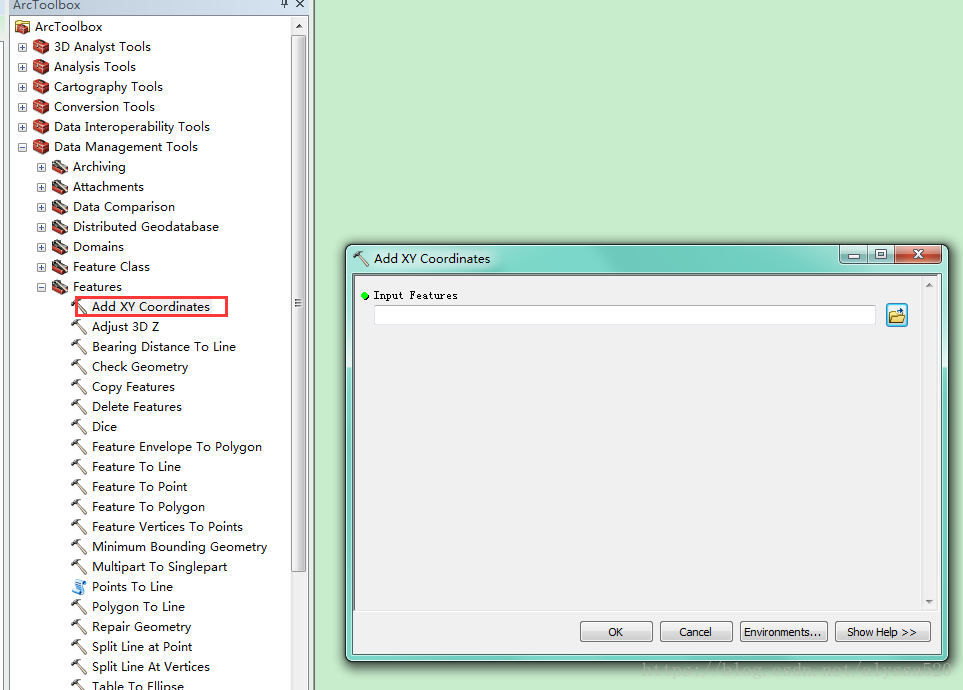
Task: Click the Conversion Tools toolbox icon
Action: pos(41,107)
